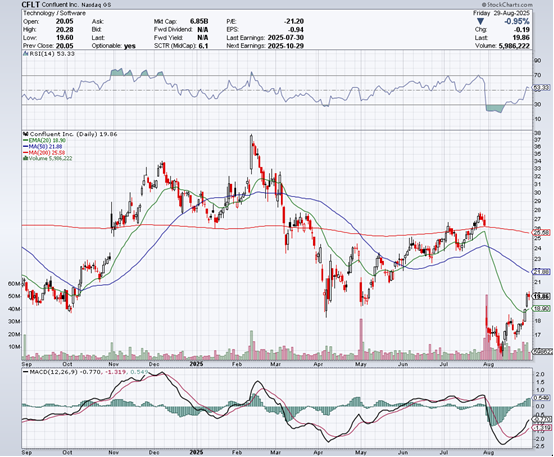Click the tallest August volume bar
This screenshot has height=457, width=554.
pyautogui.click(x=487, y=326)
